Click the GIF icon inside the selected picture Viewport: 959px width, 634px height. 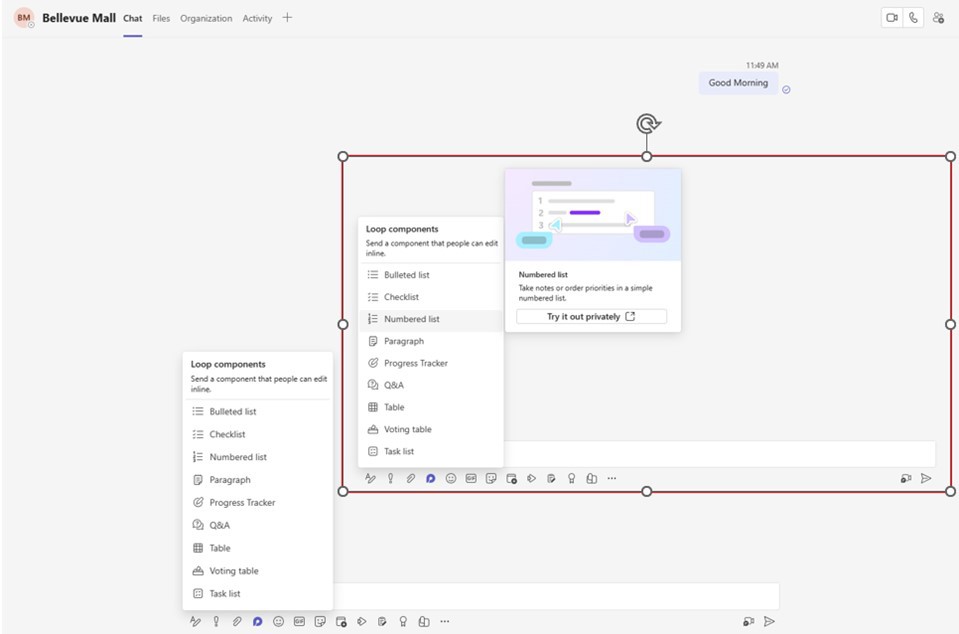[471, 478]
